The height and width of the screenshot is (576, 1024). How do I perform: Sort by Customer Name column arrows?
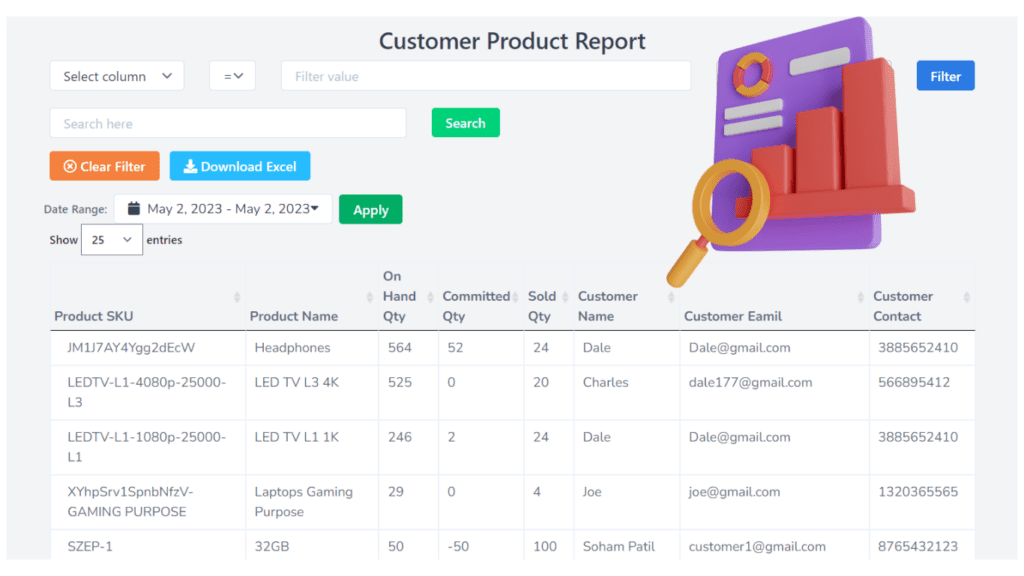[671, 297]
